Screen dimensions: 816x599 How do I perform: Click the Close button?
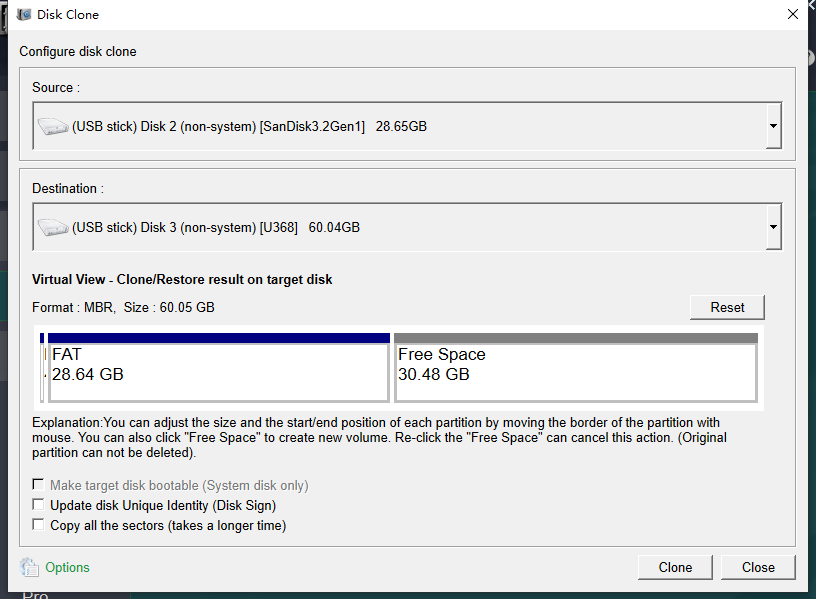pos(758,567)
